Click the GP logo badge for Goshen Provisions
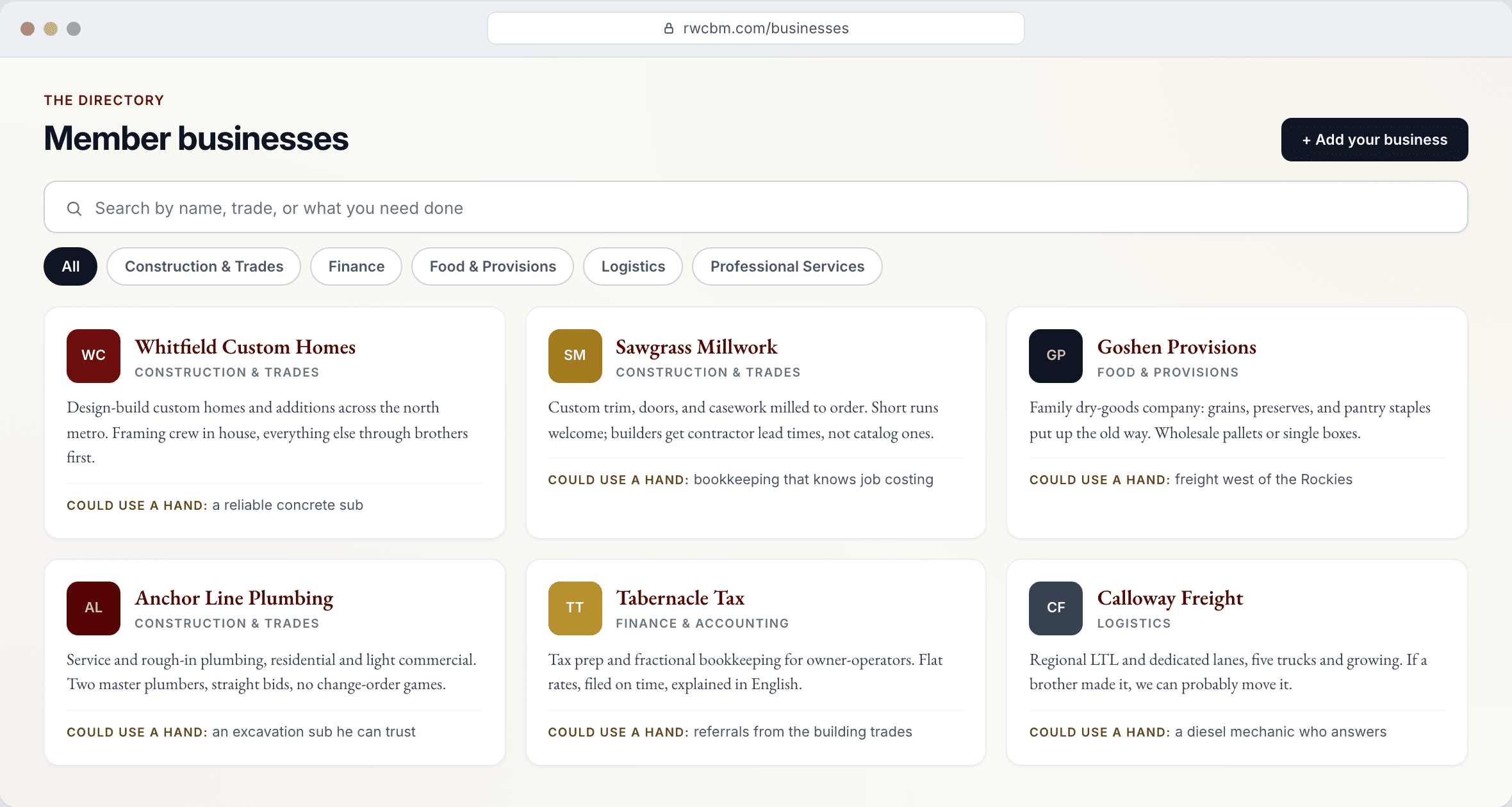The width and height of the screenshot is (1512, 807). click(x=1056, y=356)
